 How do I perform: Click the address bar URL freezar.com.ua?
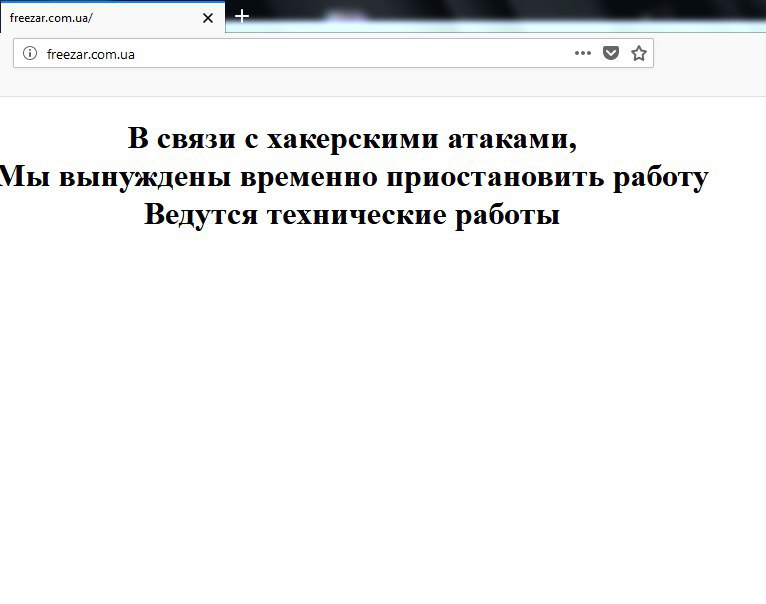coord(90,54)
